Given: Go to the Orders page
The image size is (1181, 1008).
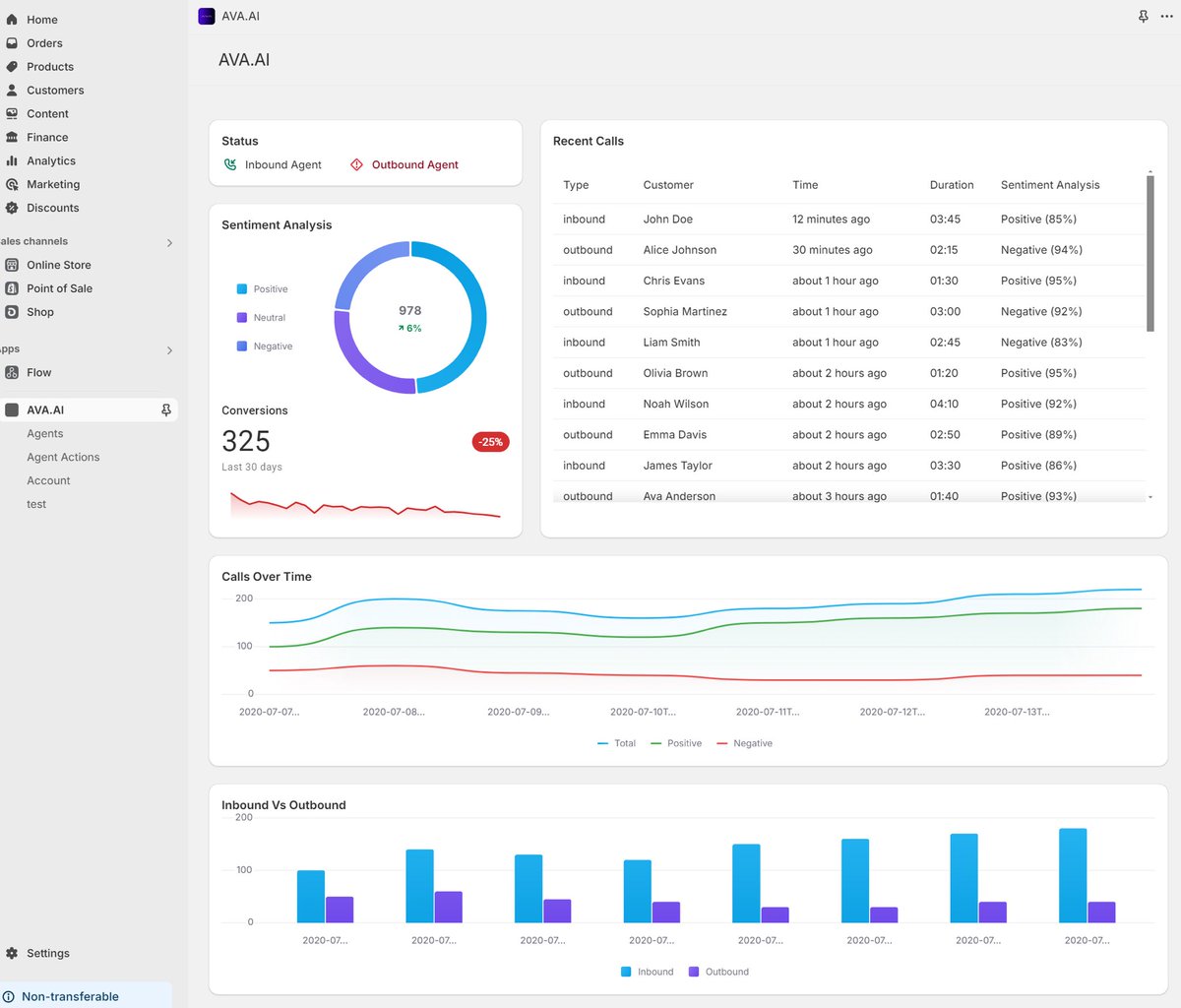Looking at the screenshot, I should click(x=44, y=43).
